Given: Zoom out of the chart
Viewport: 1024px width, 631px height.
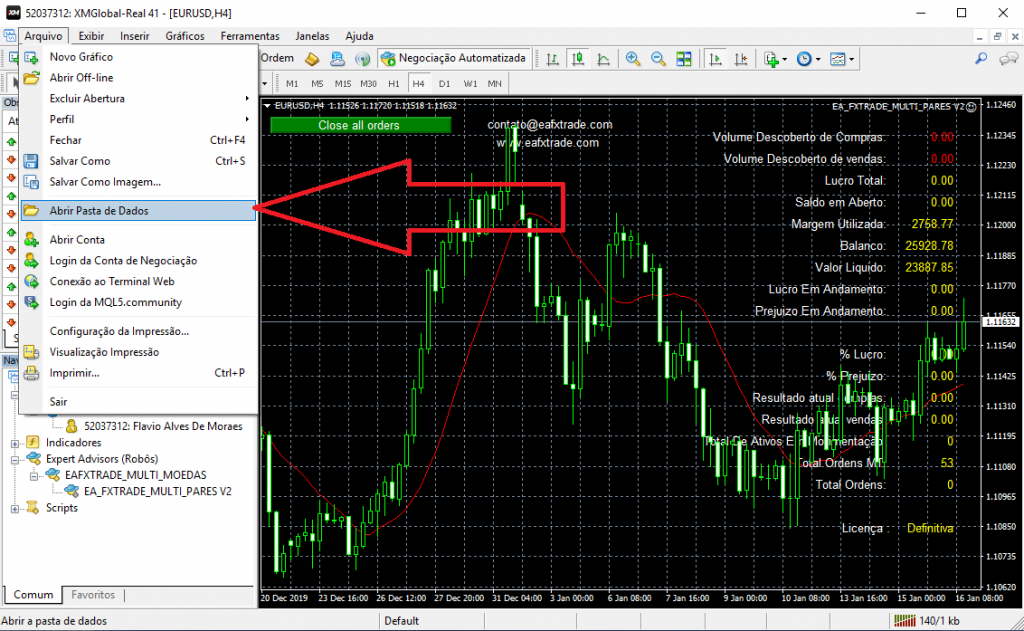Looking at the screenshot, I should pyautogui.click(x=658, y=59).
